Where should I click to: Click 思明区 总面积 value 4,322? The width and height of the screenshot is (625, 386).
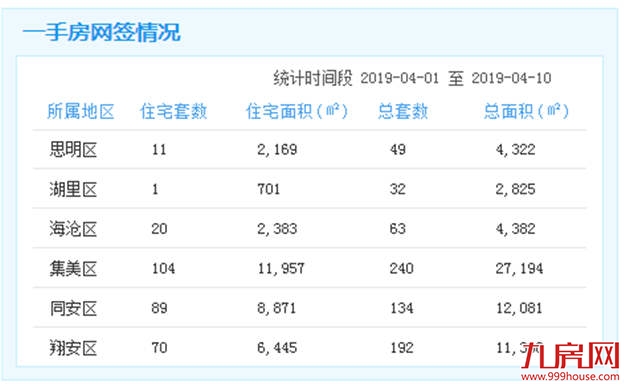pos(515,150)
